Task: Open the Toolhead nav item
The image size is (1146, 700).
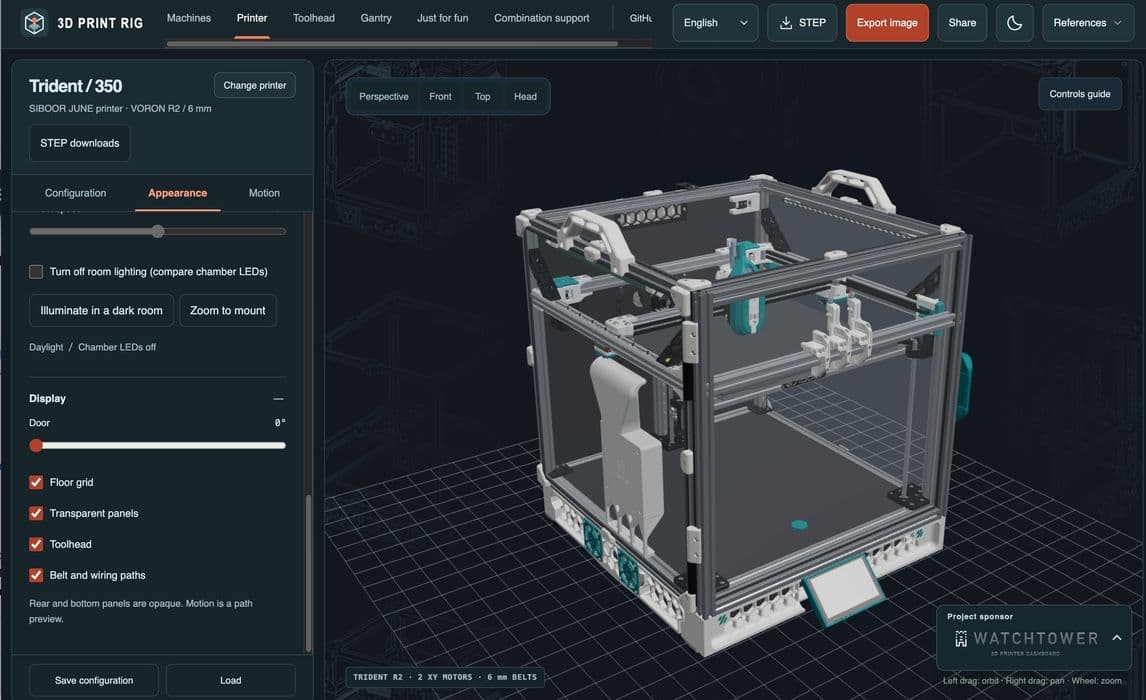Action: [x=314, y=18]
